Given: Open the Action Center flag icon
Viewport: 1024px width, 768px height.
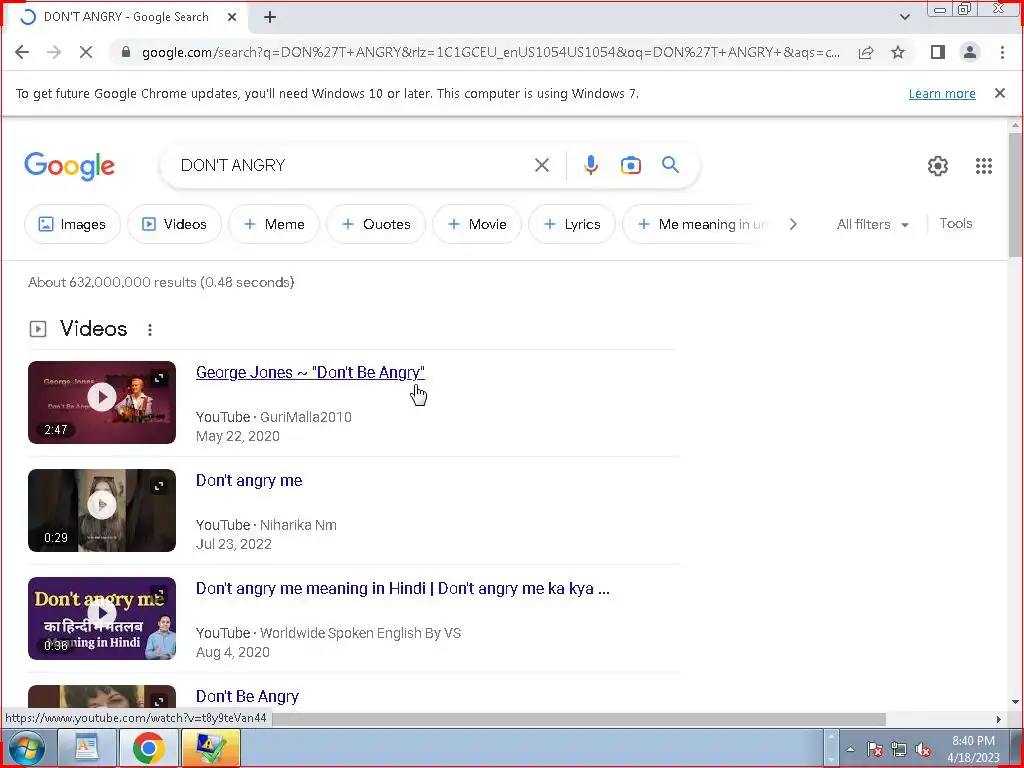Looking at the screenshot, I should coord(874,749).
